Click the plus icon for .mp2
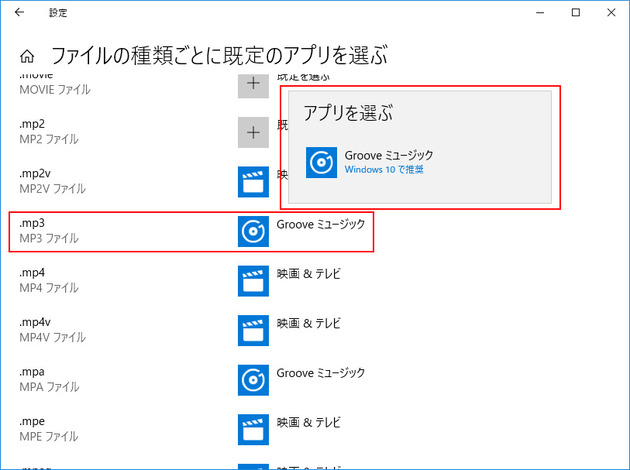 tap(253, 132)
